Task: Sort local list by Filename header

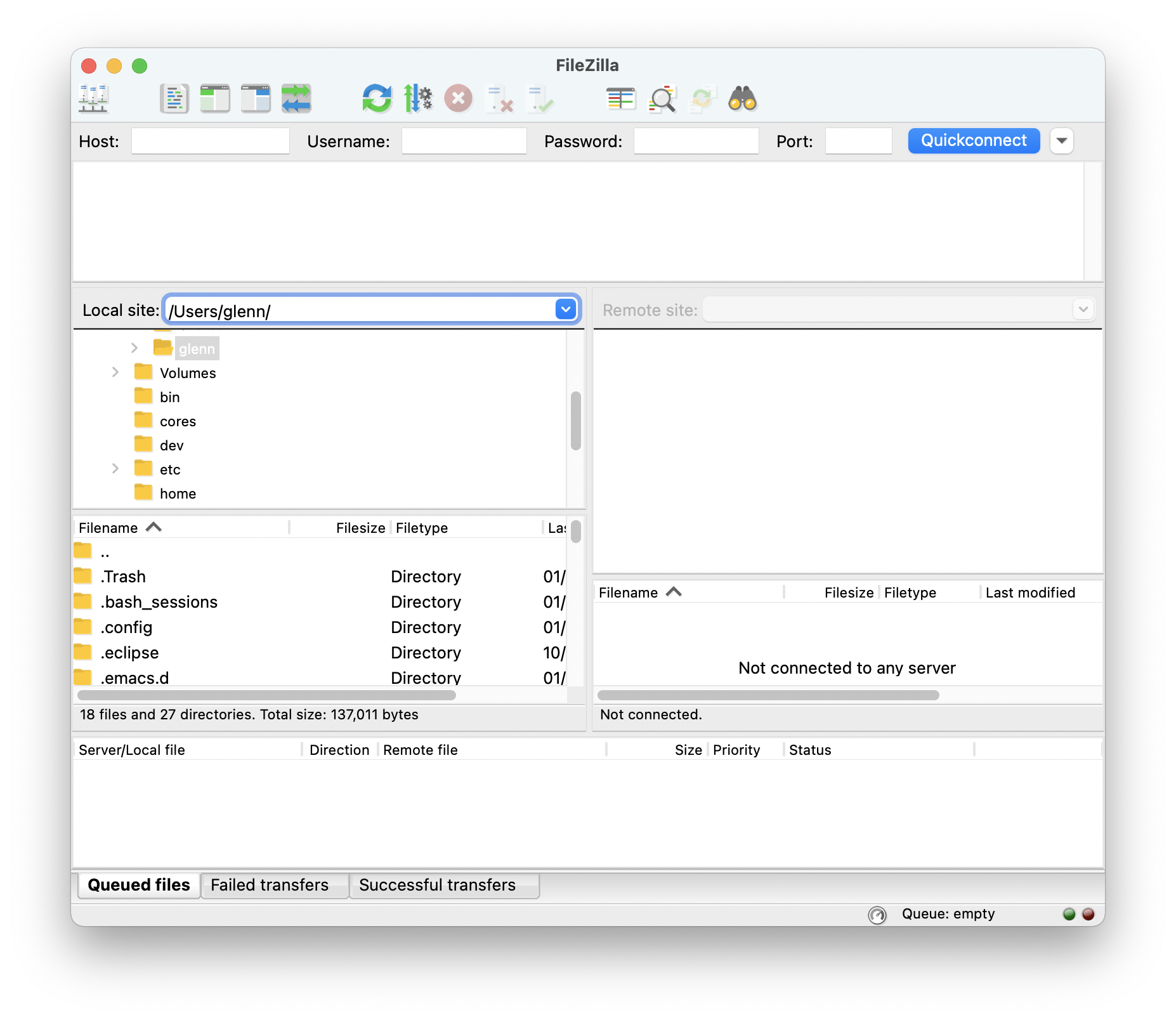Action: point(181,528)
